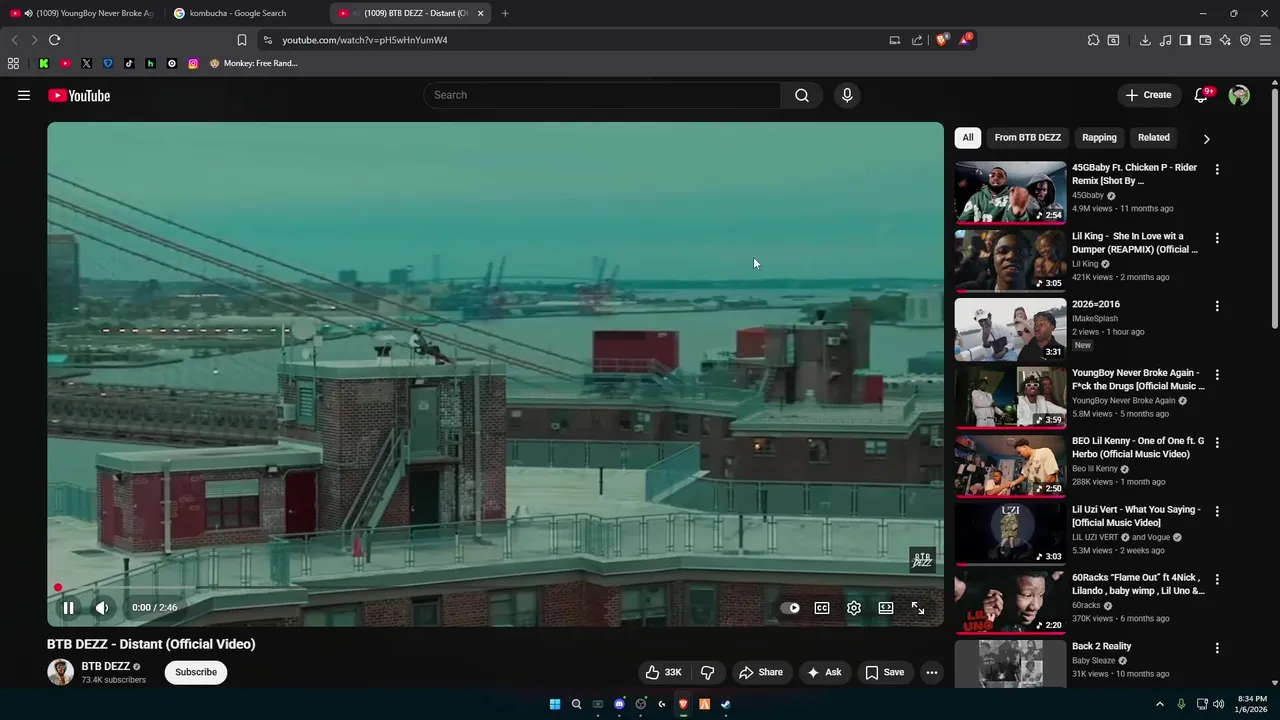Show hidden system tray icons

click(x=1160, y=704)
